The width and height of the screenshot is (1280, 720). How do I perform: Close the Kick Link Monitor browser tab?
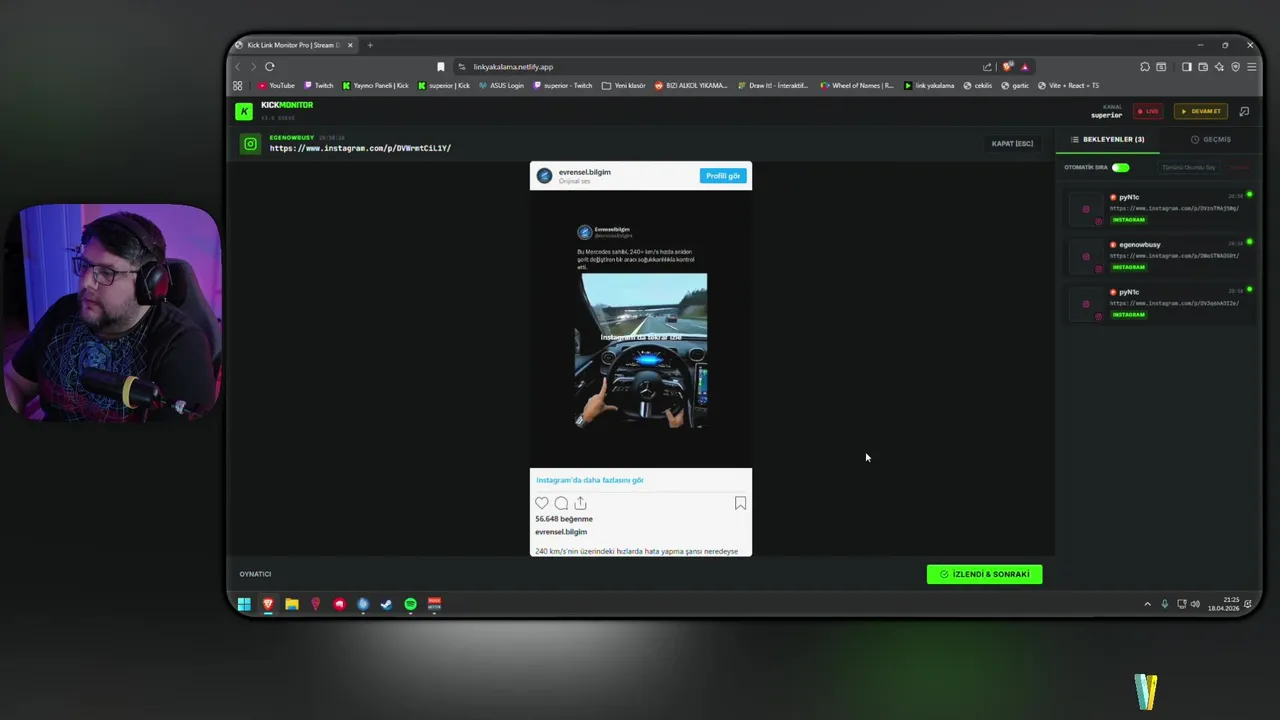coord(350,45)
